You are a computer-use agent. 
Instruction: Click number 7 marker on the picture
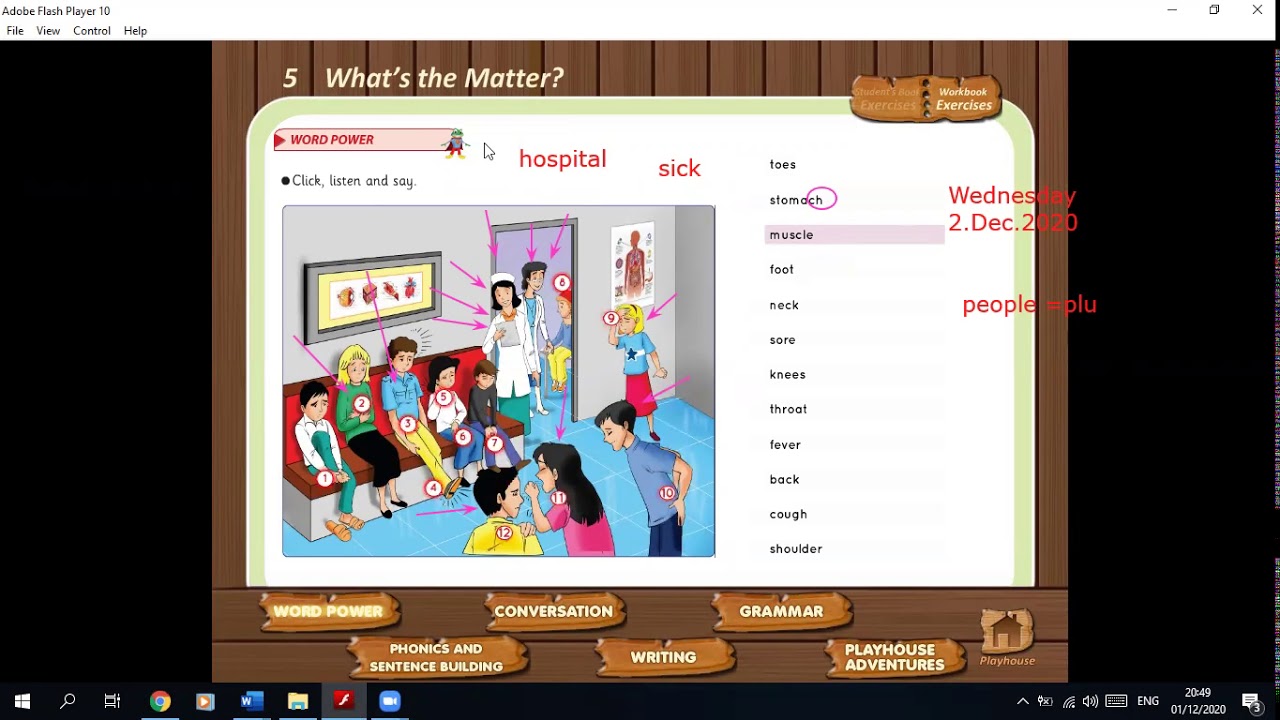click(x=494, y=444)
